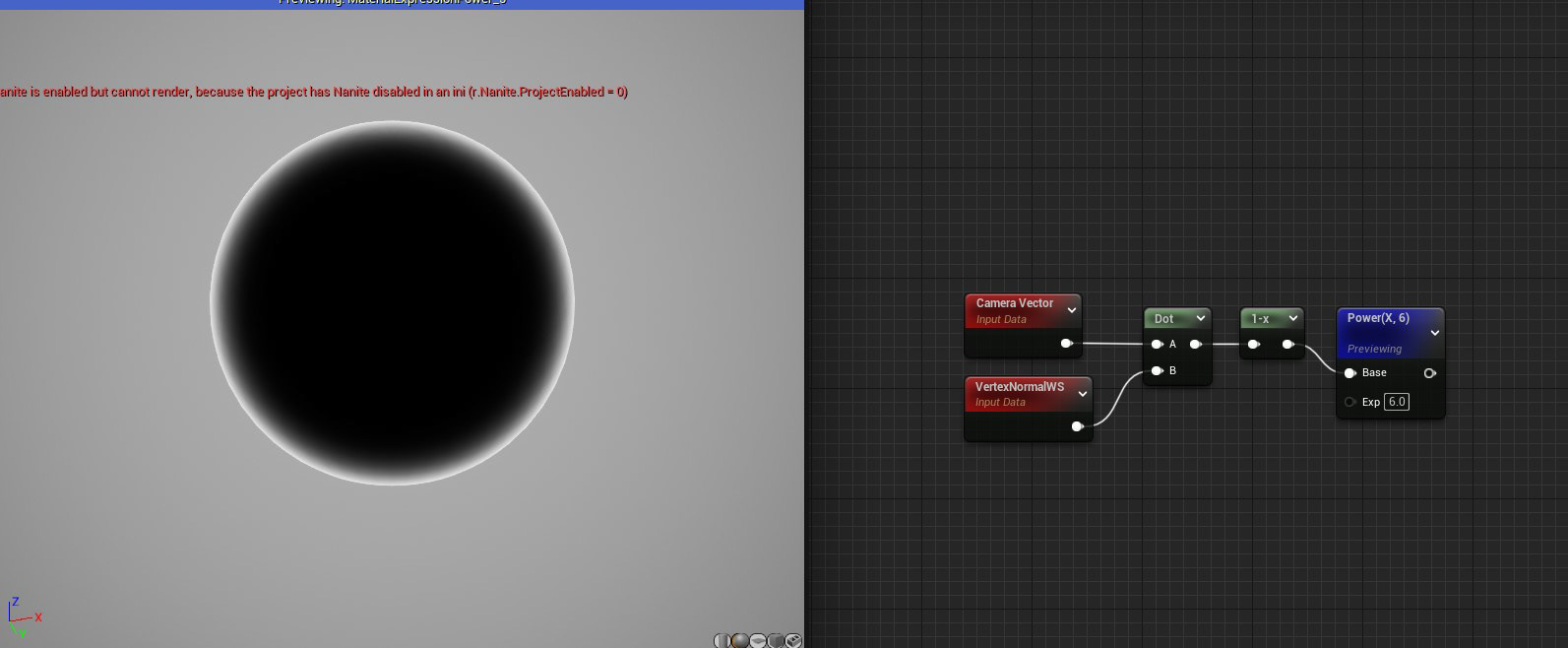Click the VertexNormalWS output pin
Viewport: 1568px width, 648px height.
[x=1077, y=426]
